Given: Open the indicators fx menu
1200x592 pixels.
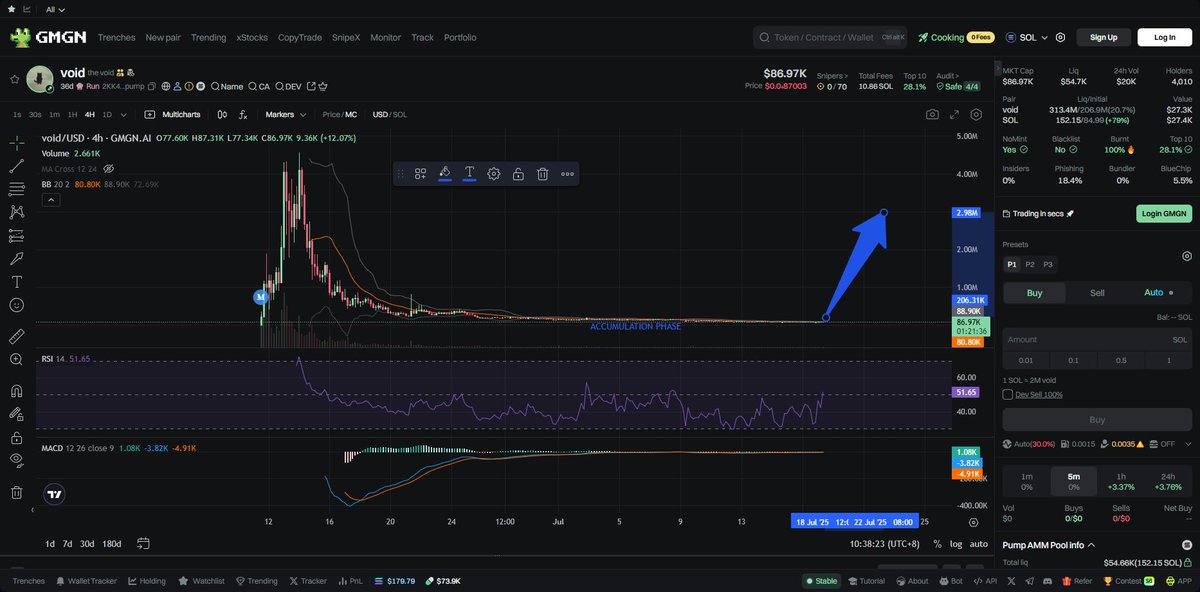Looking at the screenshot, I should tap(243, 115).
